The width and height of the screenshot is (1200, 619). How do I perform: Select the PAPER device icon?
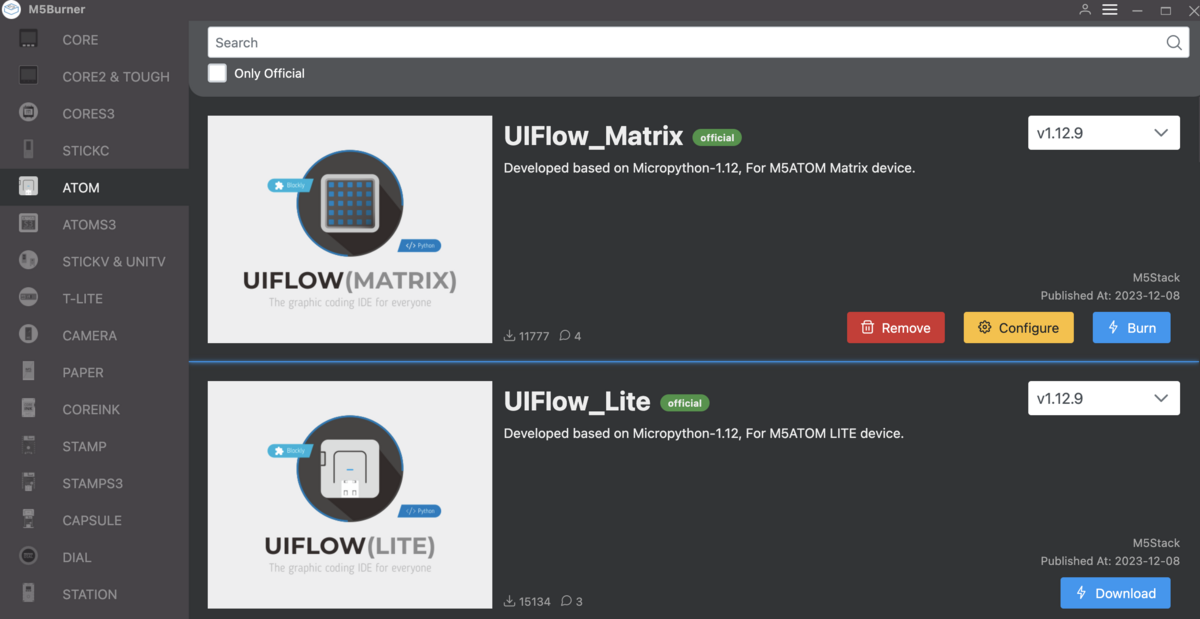[x=29, y=372]
